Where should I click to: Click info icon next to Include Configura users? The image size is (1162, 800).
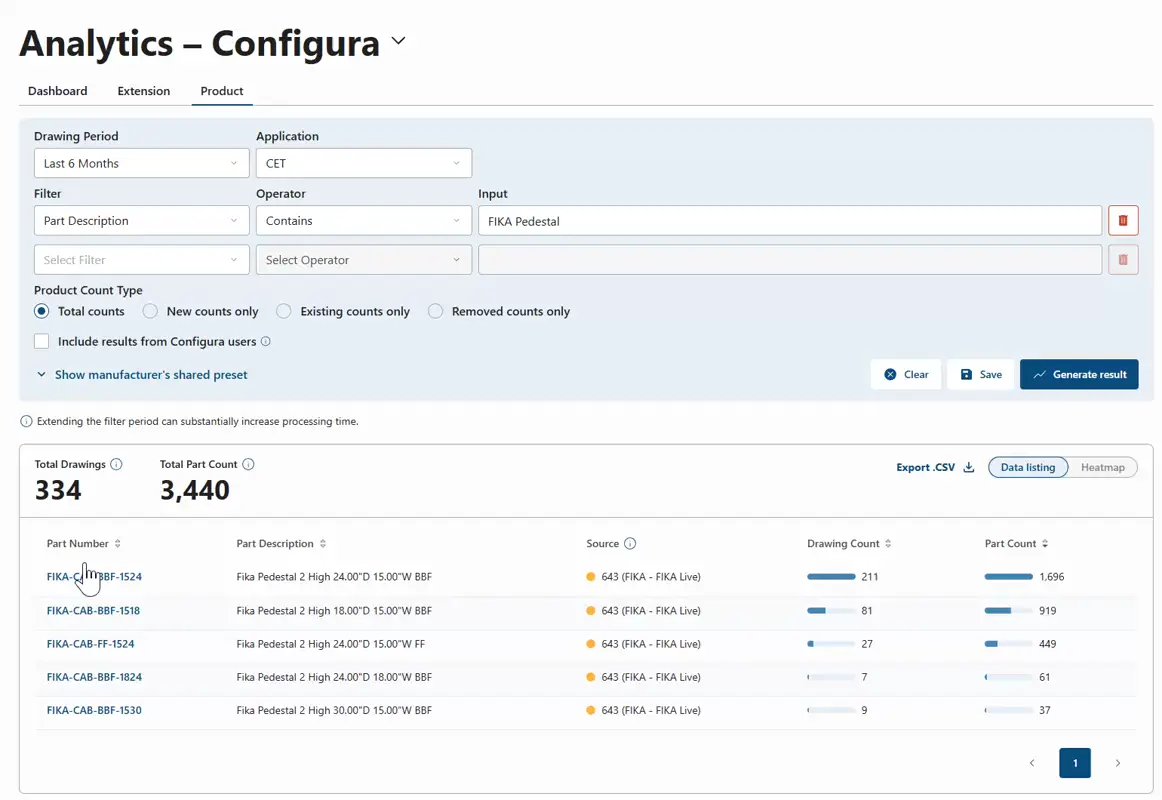265,341
